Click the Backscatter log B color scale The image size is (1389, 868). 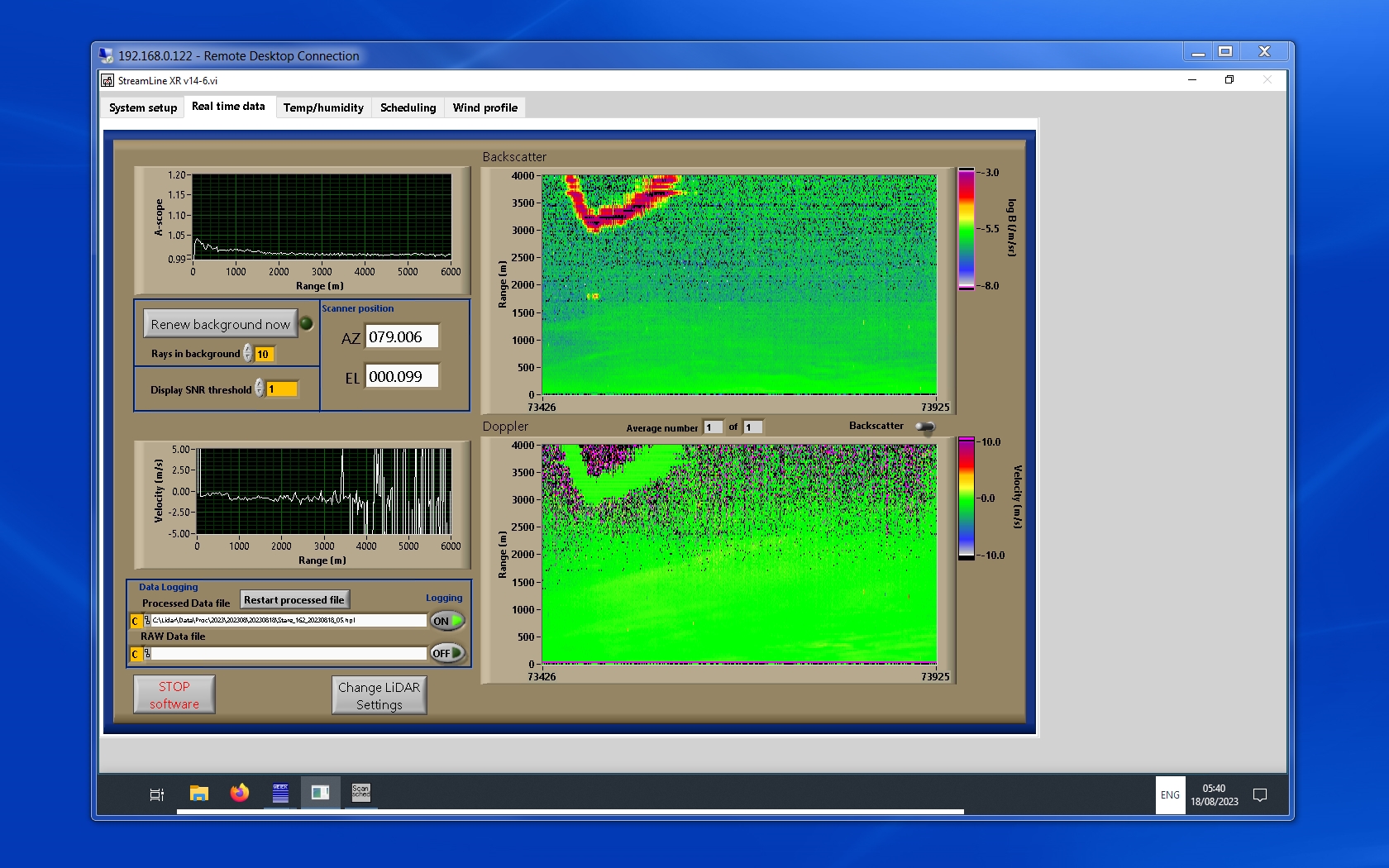click(966, 229)
